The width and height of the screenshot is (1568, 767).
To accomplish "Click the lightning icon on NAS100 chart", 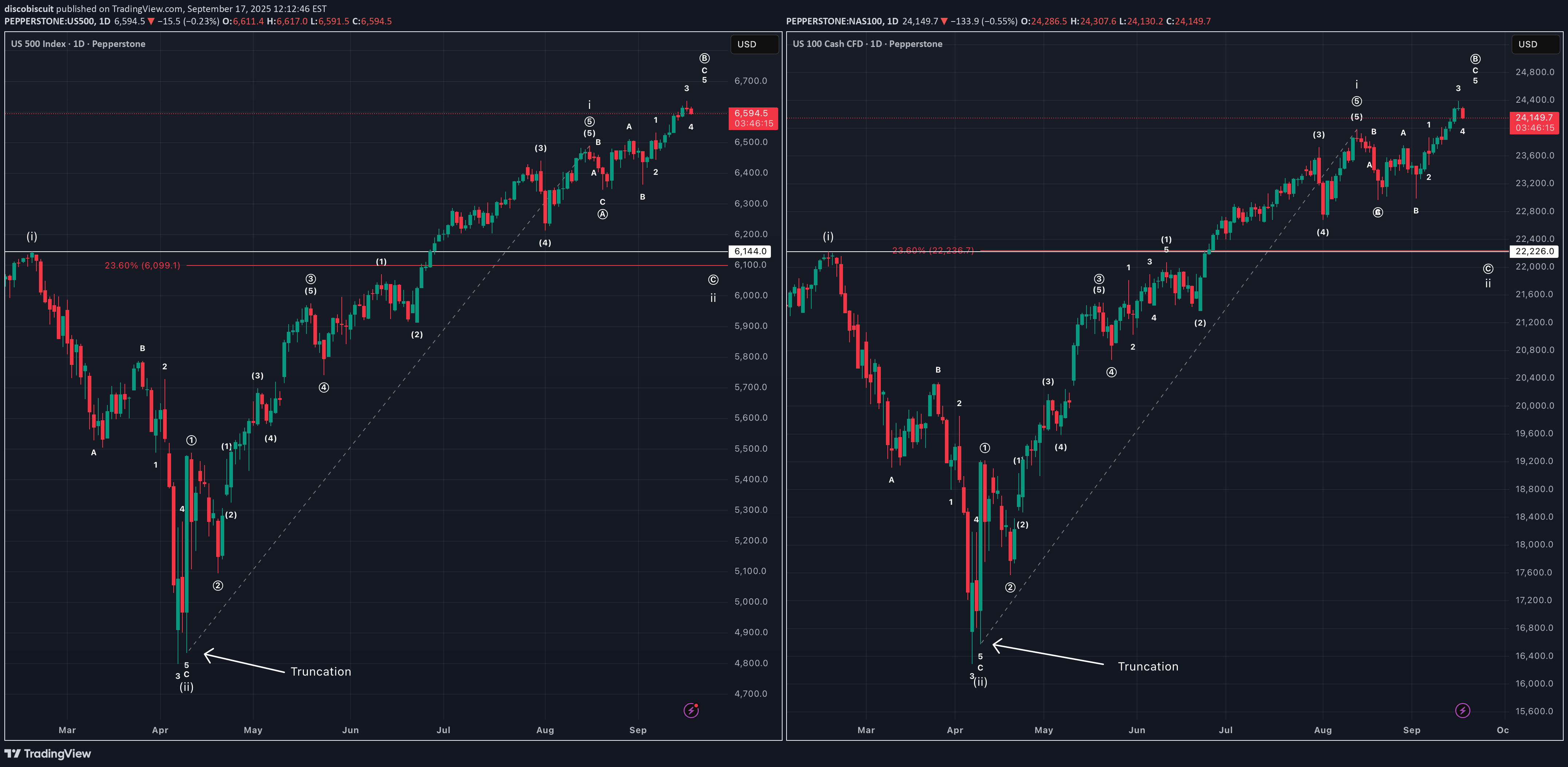I will coord(1462,710).
